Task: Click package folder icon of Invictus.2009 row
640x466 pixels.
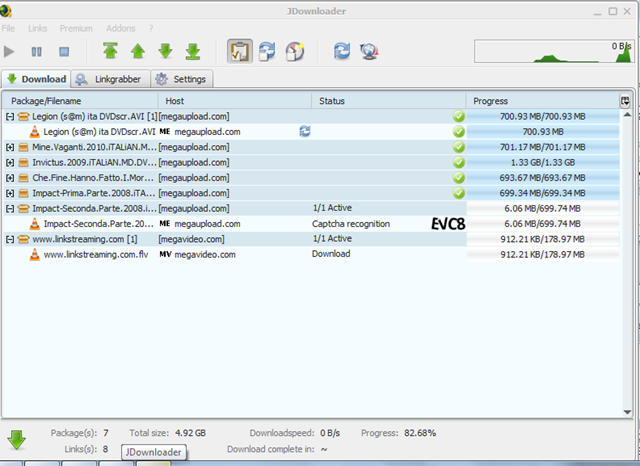Action: (x=24, y=163)
